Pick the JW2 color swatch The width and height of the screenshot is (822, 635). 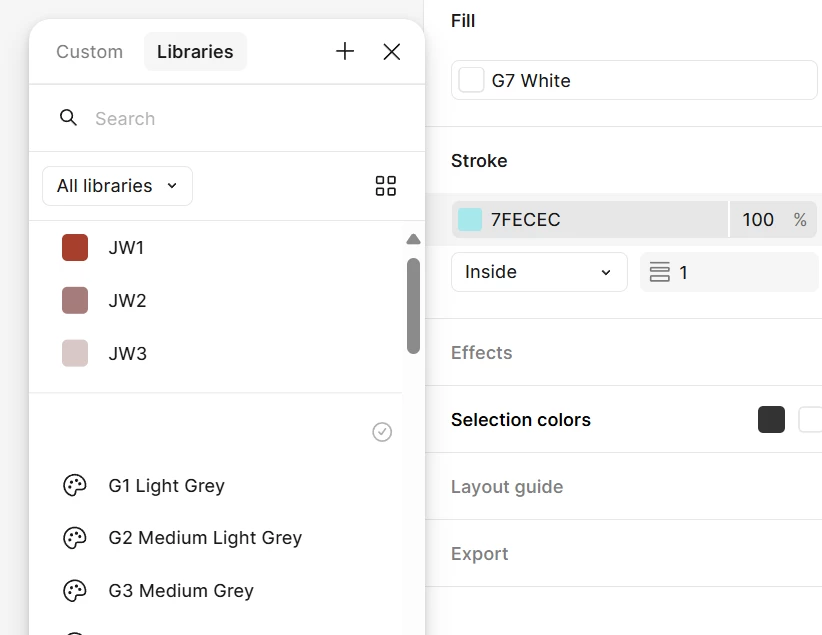point(75,300)
